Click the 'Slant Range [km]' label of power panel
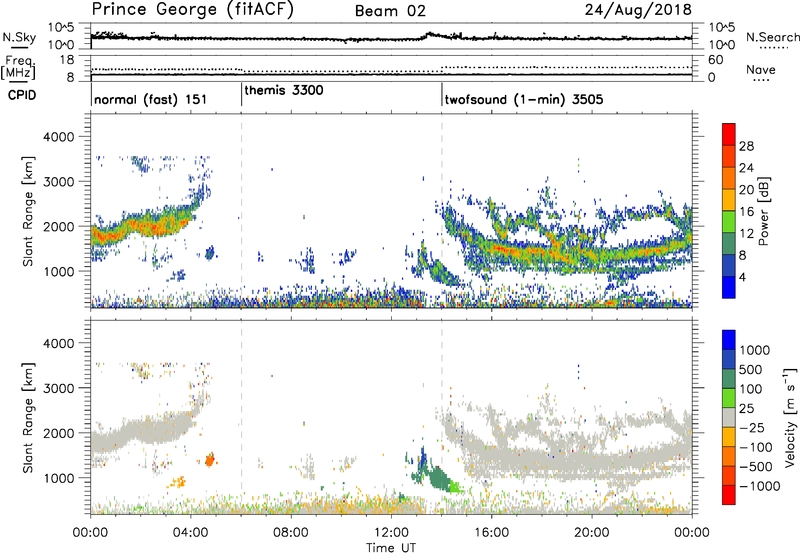The height and width of the screenshot is (554, 800). tap(28, 211)
